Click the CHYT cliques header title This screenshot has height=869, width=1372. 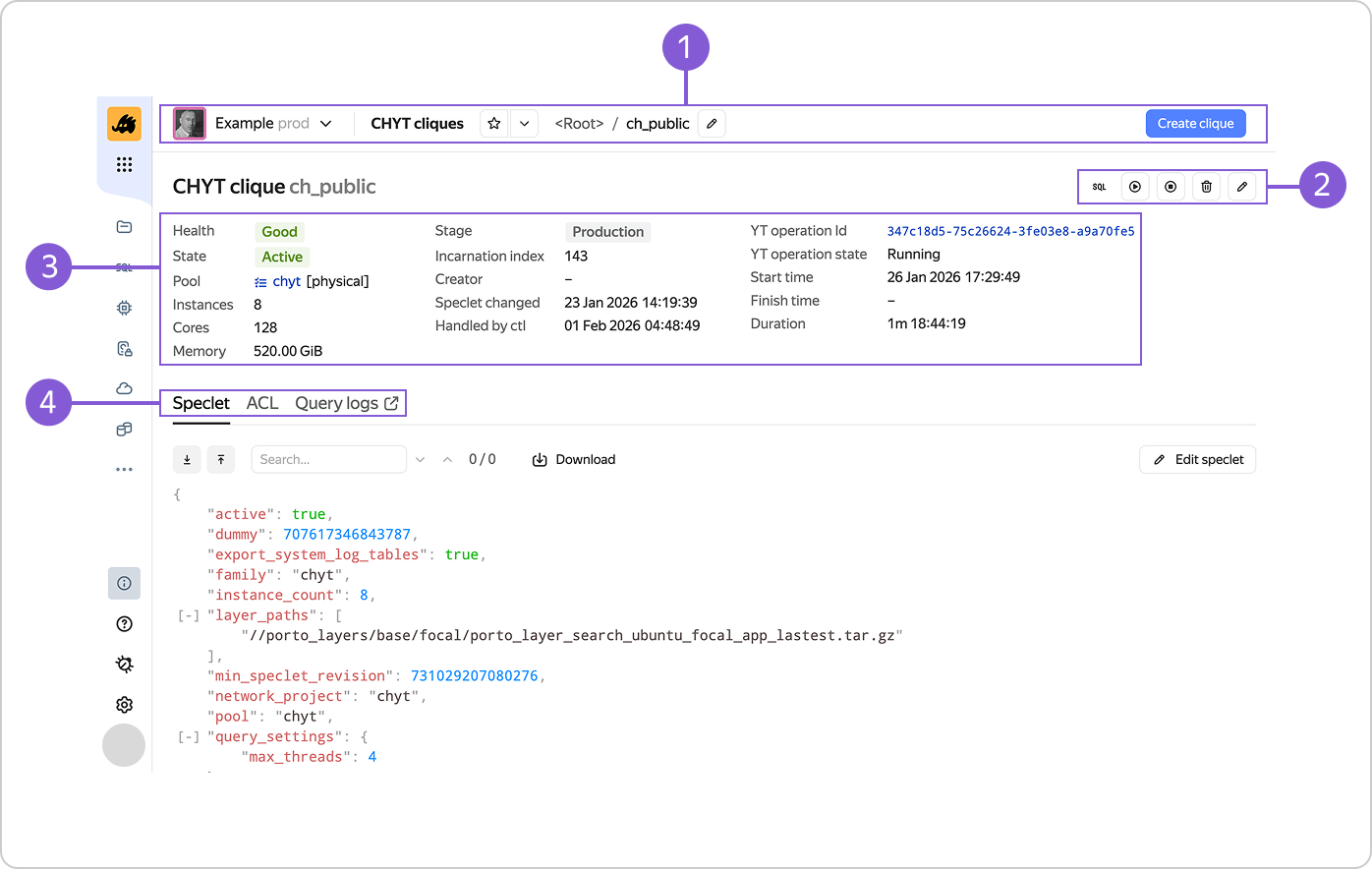coord(417,124)
